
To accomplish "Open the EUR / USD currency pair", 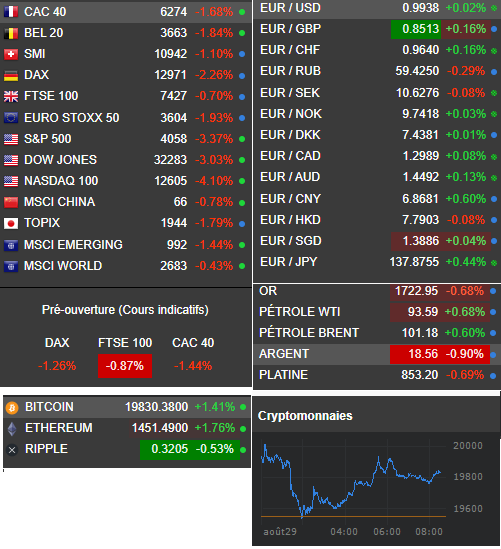I will 377,8.
